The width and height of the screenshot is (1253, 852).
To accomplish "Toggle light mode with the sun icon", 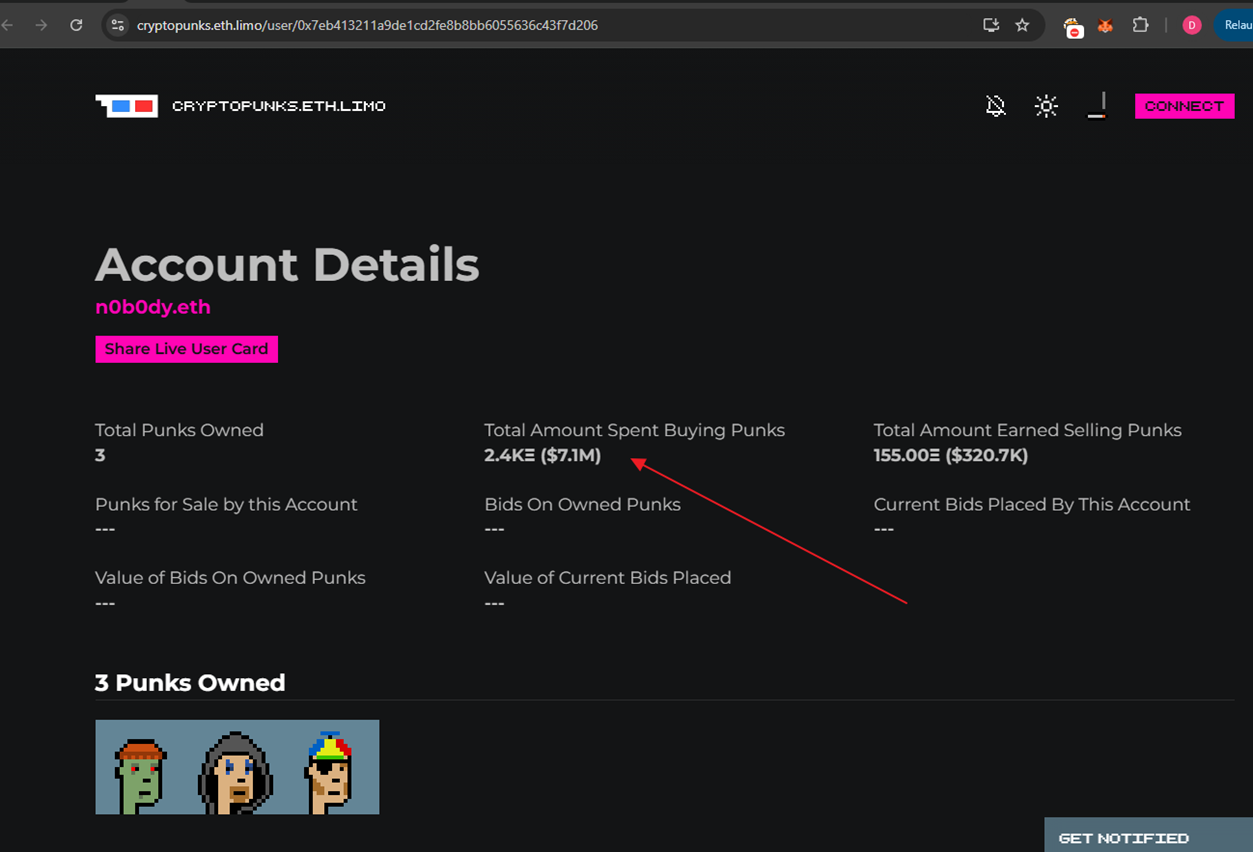I will coord(1046,106).
